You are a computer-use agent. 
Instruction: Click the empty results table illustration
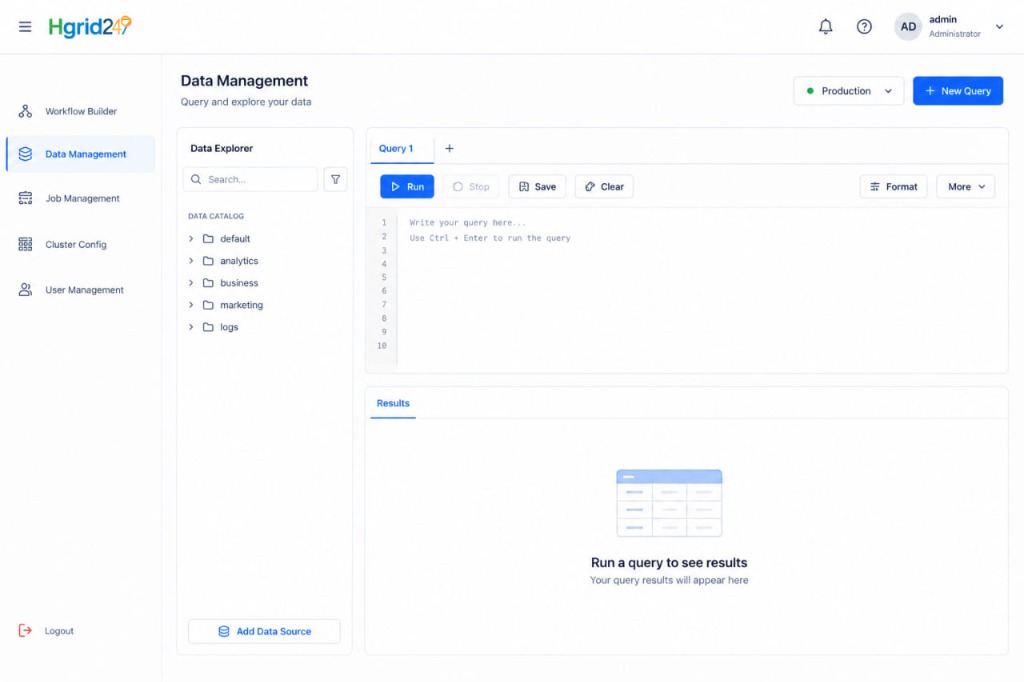click(669, 503)
